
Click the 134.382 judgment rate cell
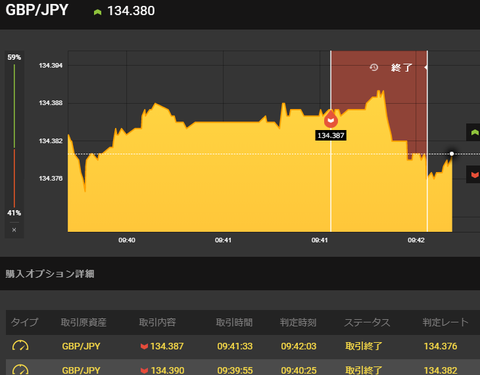coord(440,370)
